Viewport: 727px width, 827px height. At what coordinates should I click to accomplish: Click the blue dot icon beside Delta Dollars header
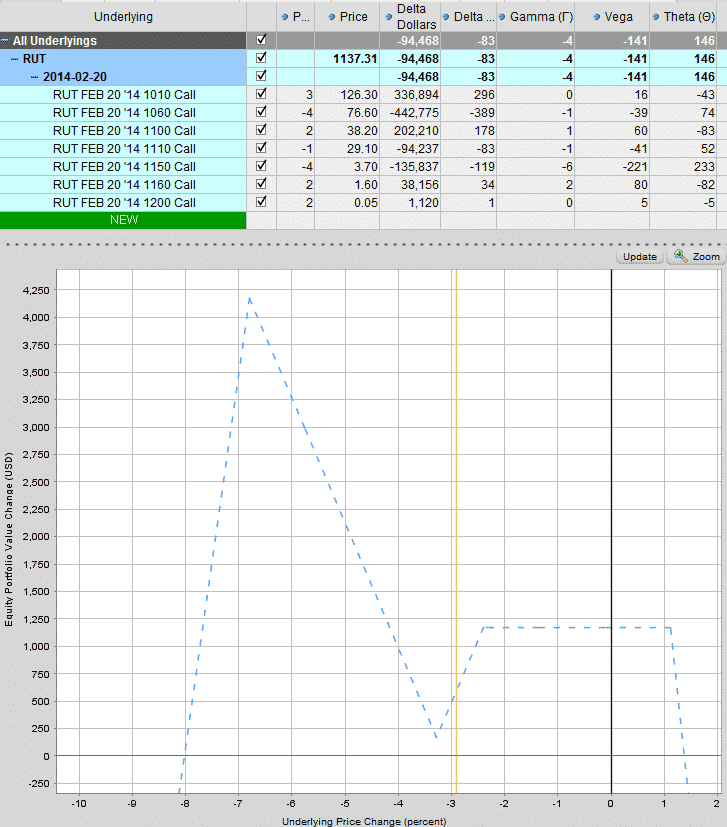point(389,17)
